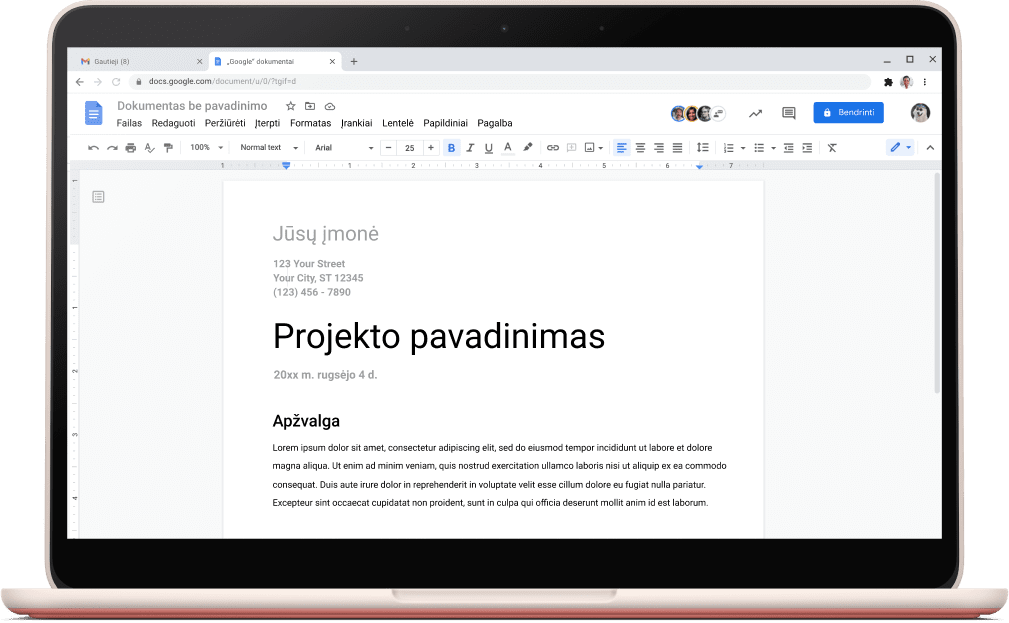
Task: Click the blue Bendrinti share button
Action: 848,113
